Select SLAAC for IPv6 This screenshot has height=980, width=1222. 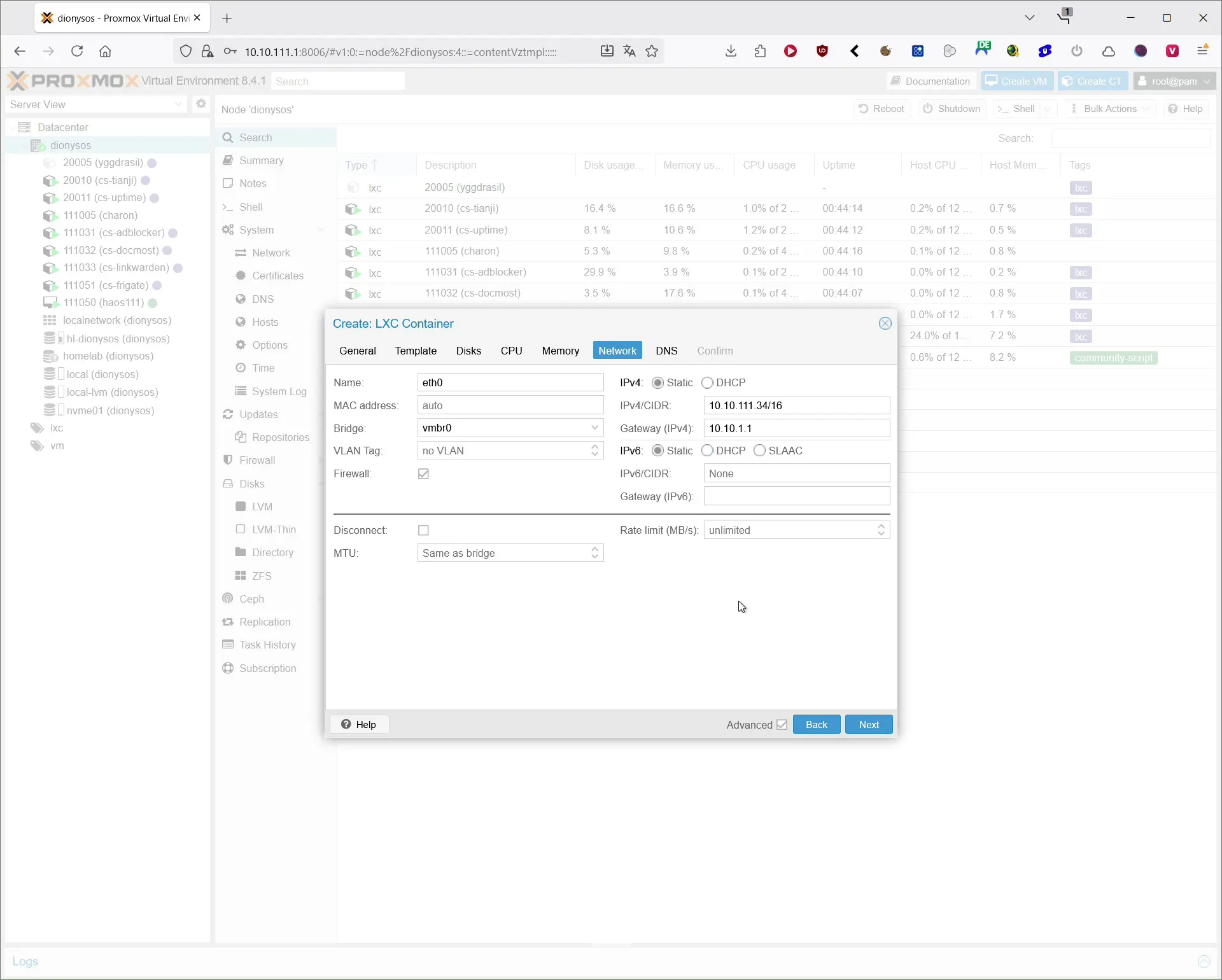[x=759, y=451]
